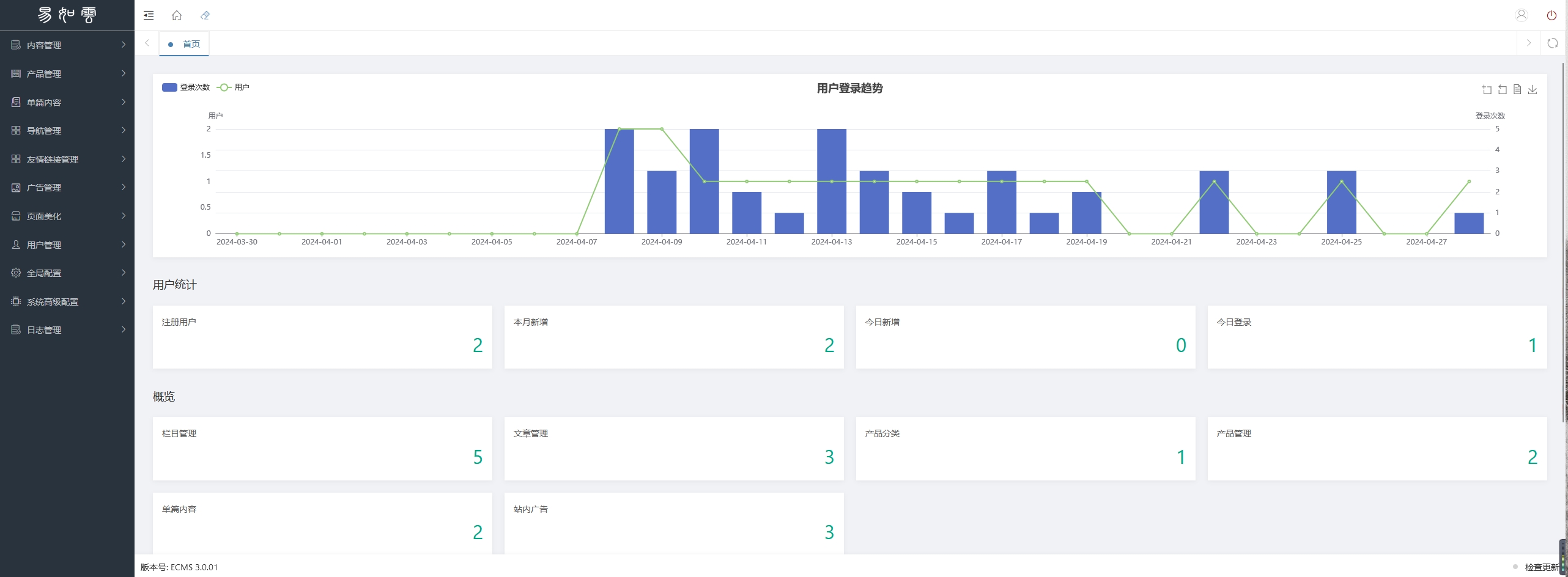The image size is (1568, 577).
Task: Reset chart zoom with the restore icon
Action: pyautogui.click(x=1502, y=90)
